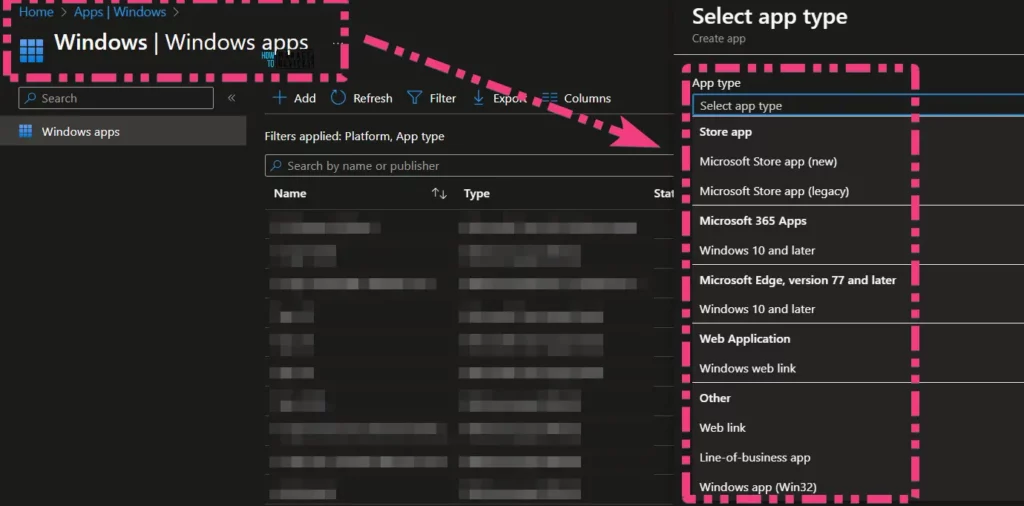Image resolution: width=1024 pixels, height=506 pixels.
Task: Click the Filter button label
Action: (443, 98)
